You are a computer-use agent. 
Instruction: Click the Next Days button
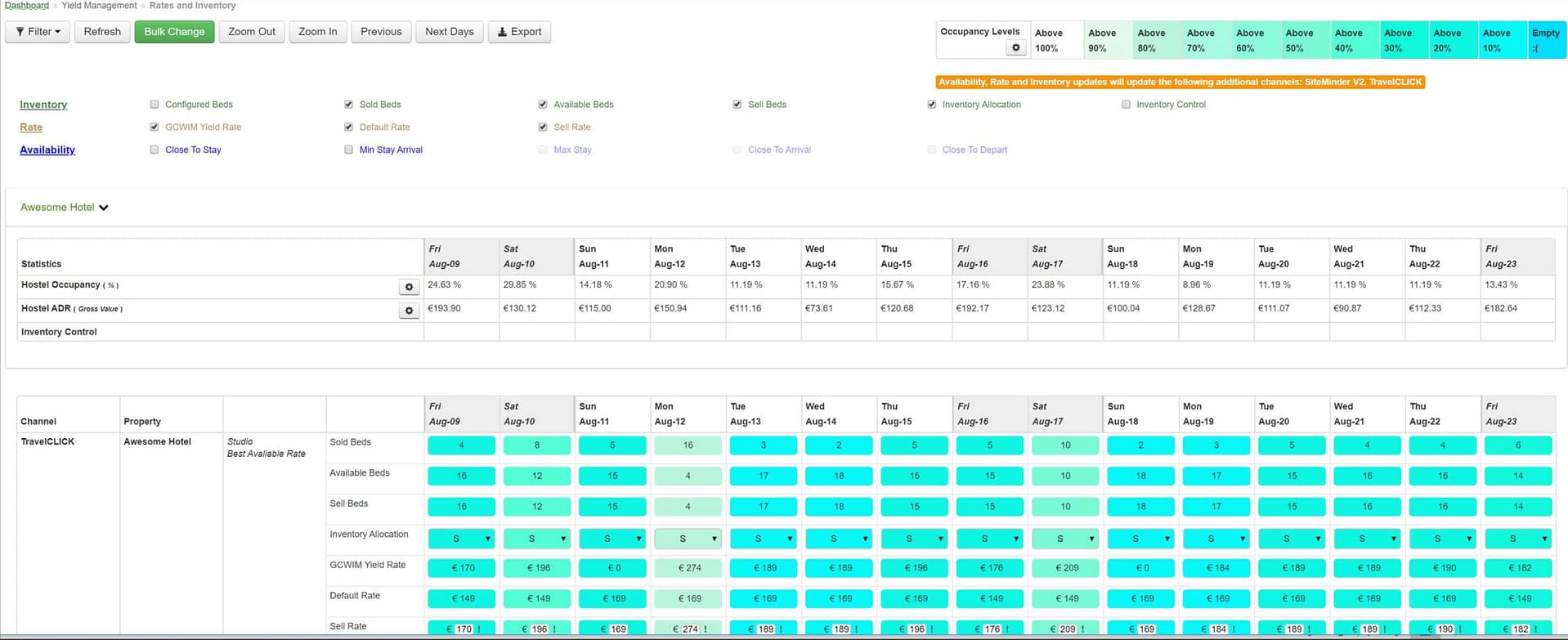point(449,32)
